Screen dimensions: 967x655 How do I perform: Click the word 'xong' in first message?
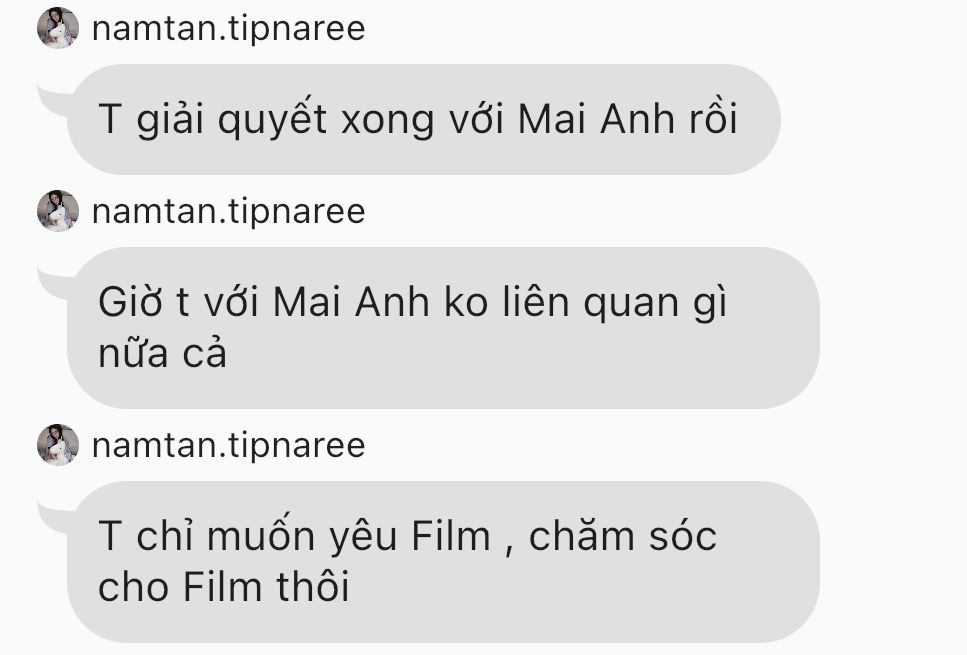388,120
